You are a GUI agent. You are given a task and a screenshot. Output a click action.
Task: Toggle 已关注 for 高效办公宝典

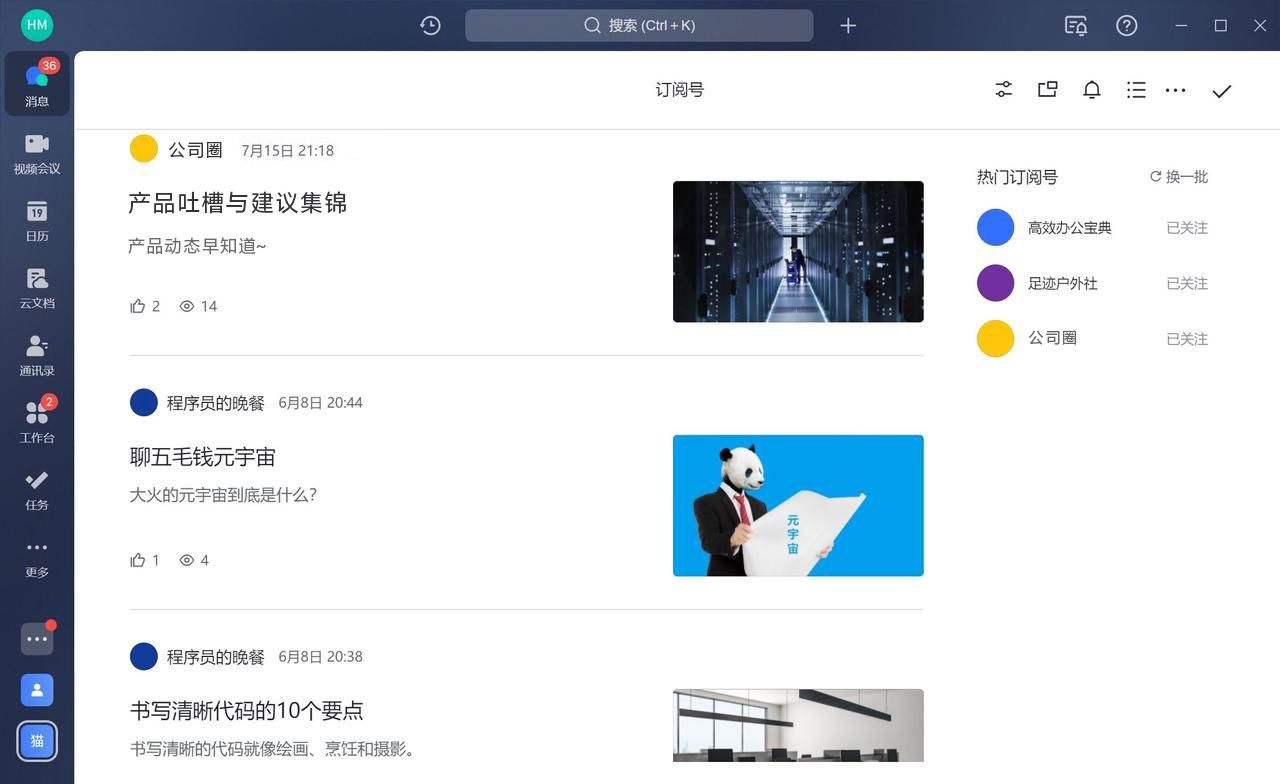1187,228
